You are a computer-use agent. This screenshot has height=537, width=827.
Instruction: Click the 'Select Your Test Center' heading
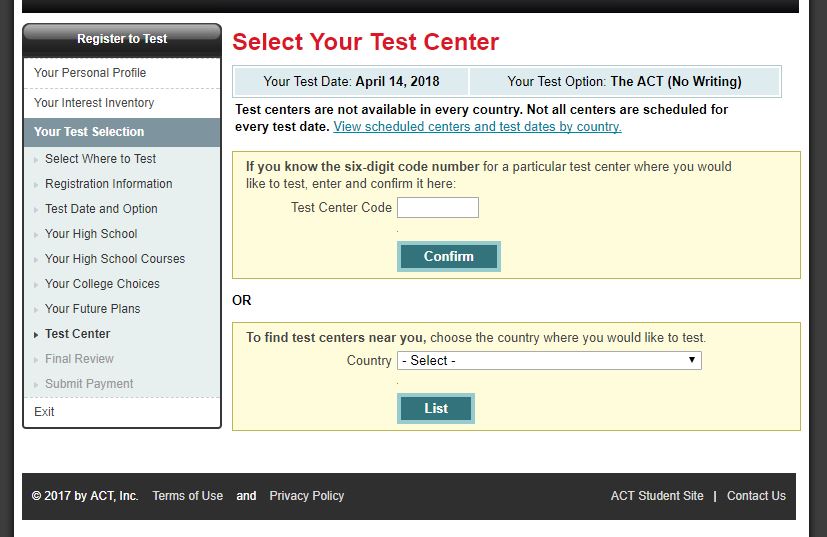(365, 42)
